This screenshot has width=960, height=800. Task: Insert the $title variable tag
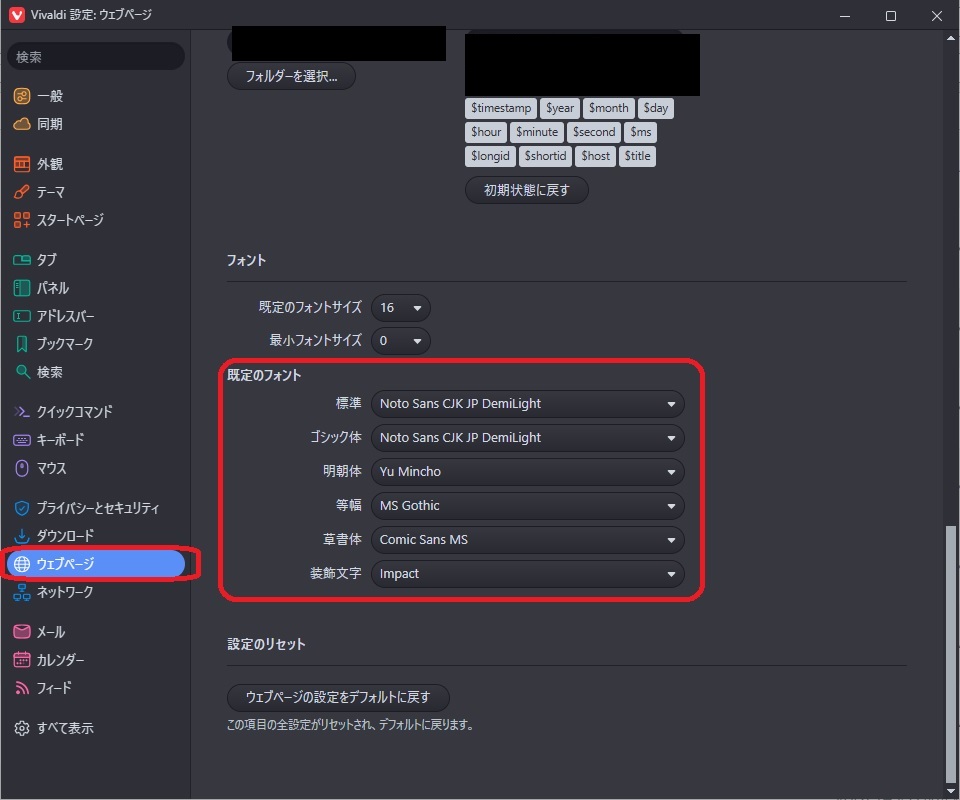click(x=637, y=156)
